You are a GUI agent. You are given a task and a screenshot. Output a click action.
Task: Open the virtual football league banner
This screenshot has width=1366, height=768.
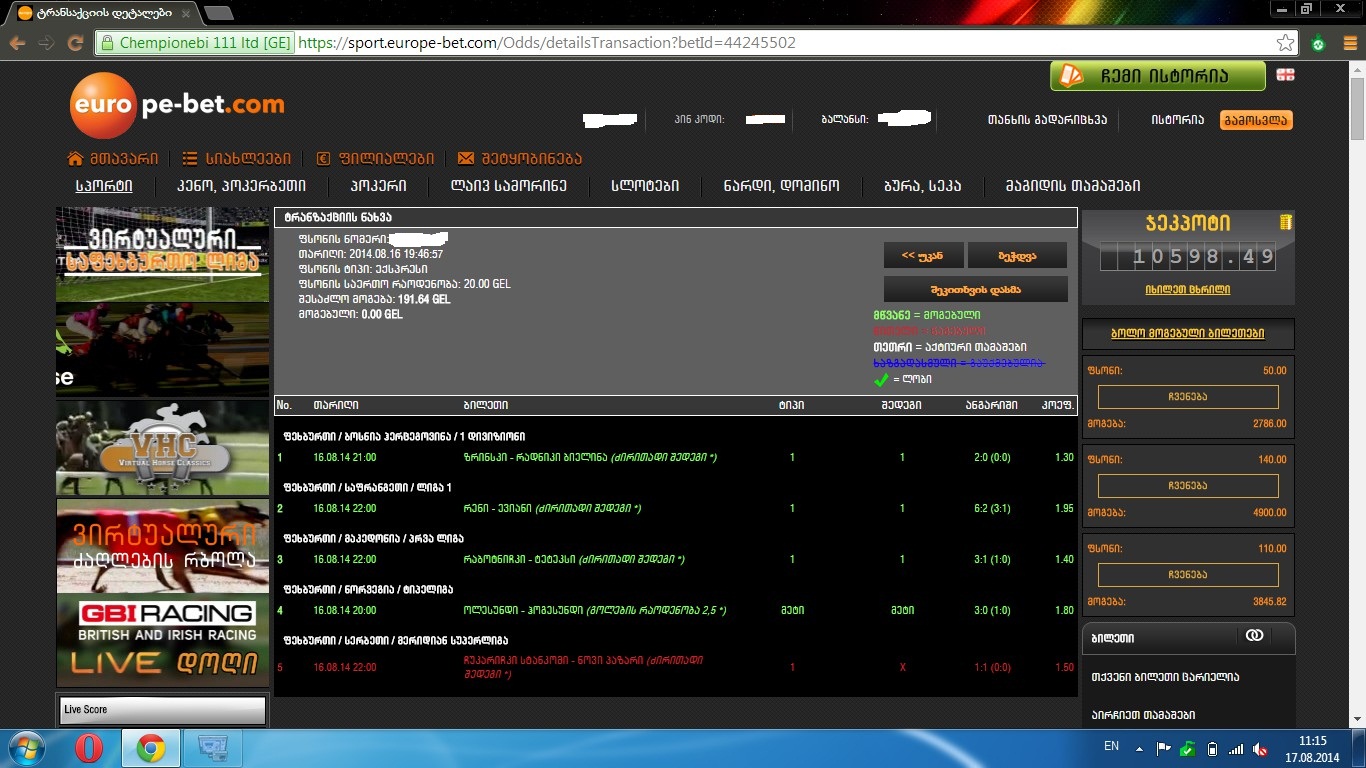pyautogui.click(x=162, y=254)
